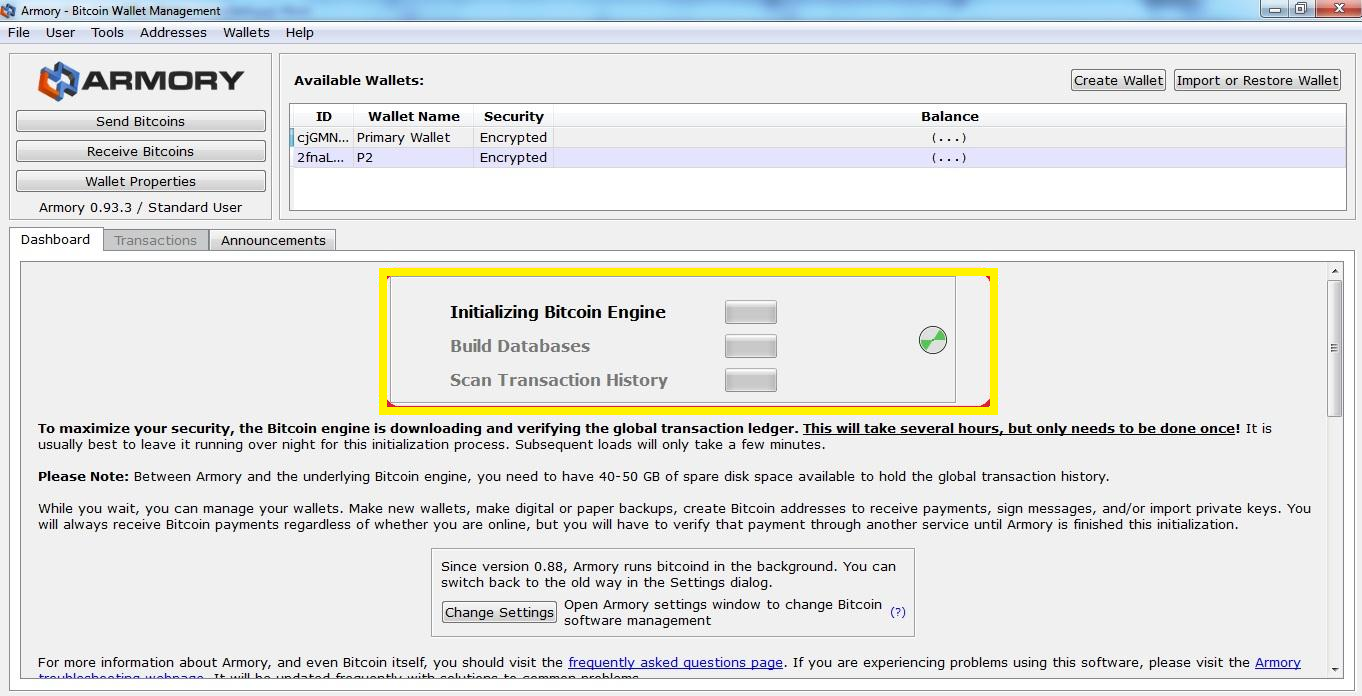
Task: Open Wallet Properties
Action: (x=141, y=181)
